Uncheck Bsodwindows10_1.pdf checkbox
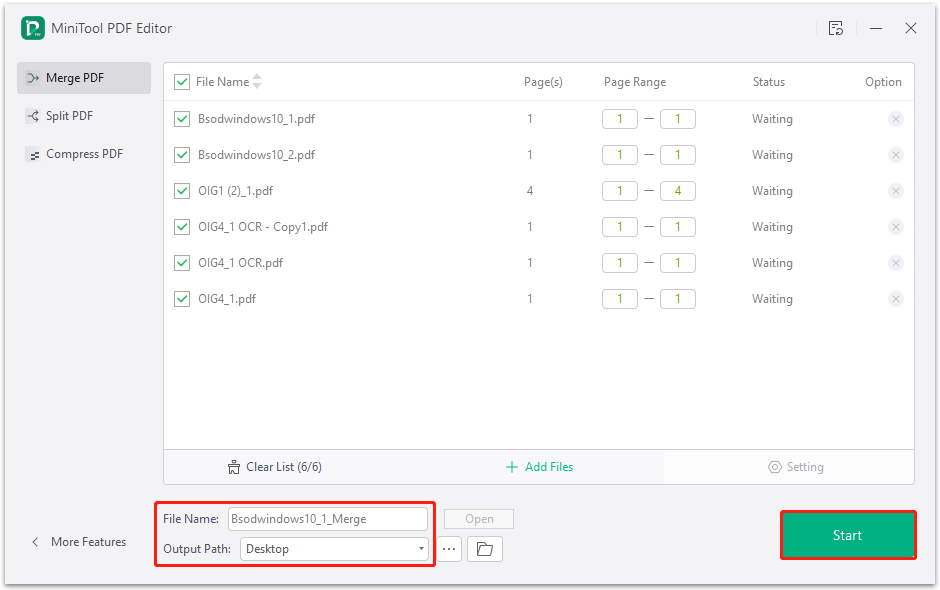 182,119
